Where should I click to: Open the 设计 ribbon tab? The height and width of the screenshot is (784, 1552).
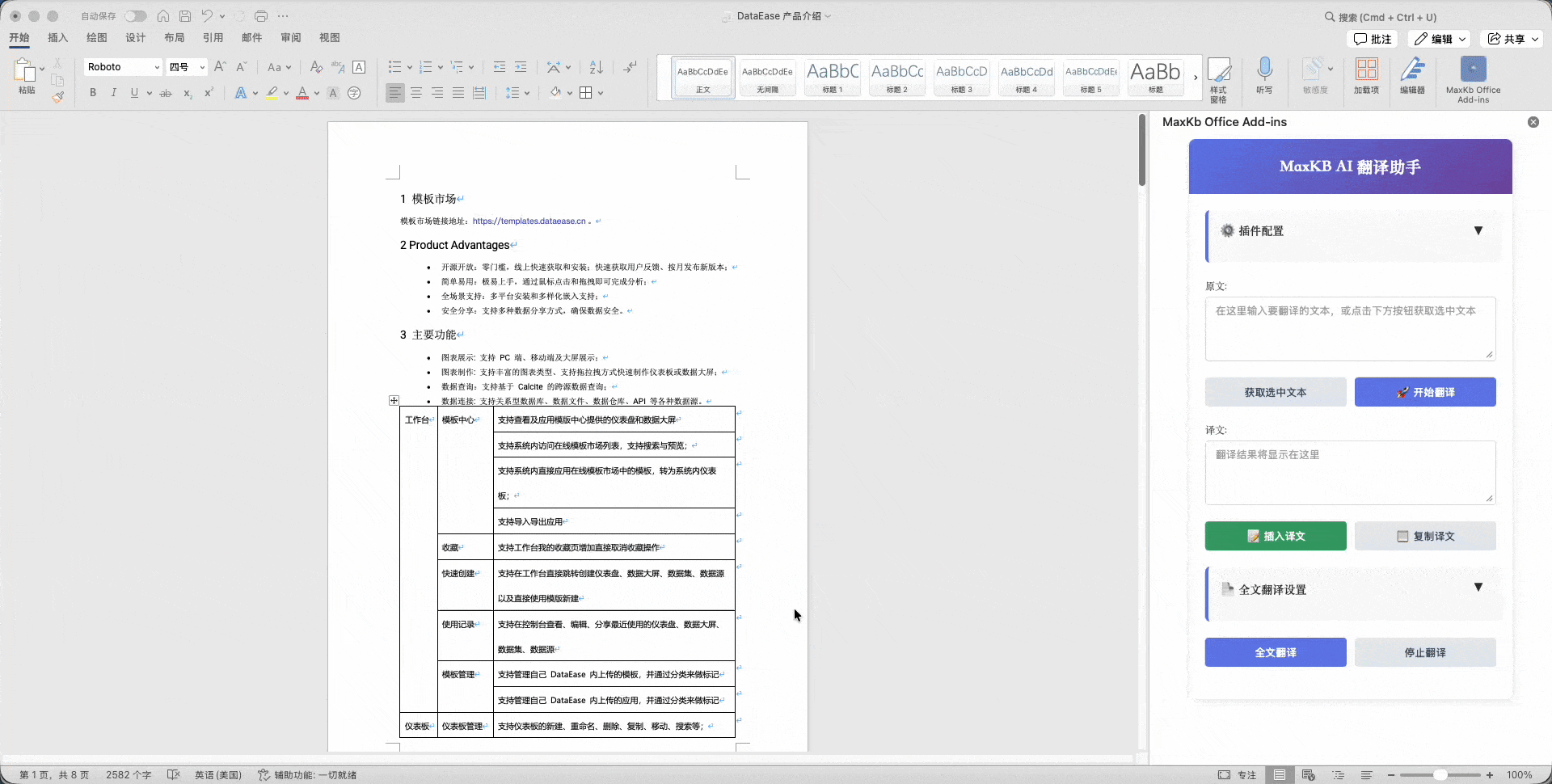coord(136,38)
